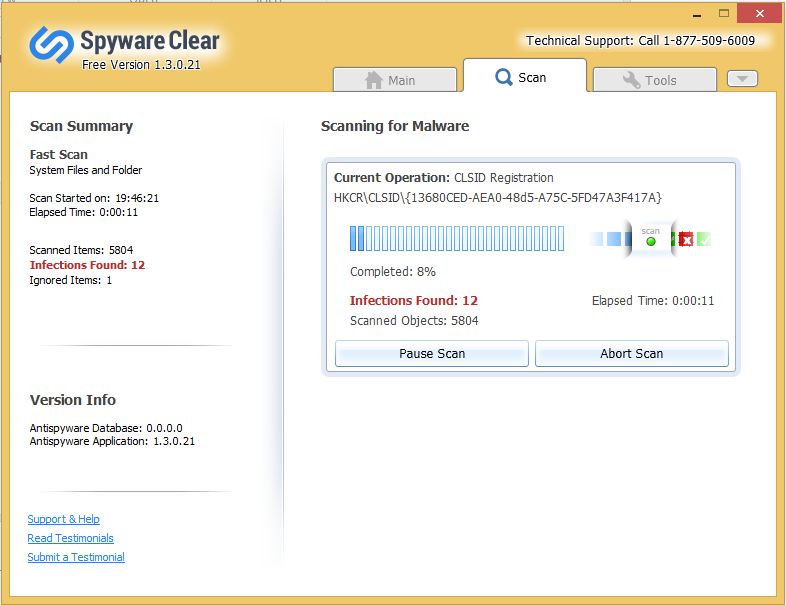Click Scanned Objects: 5804 text
The height and width of the screenshot is (605, 786).
(414, 321)
